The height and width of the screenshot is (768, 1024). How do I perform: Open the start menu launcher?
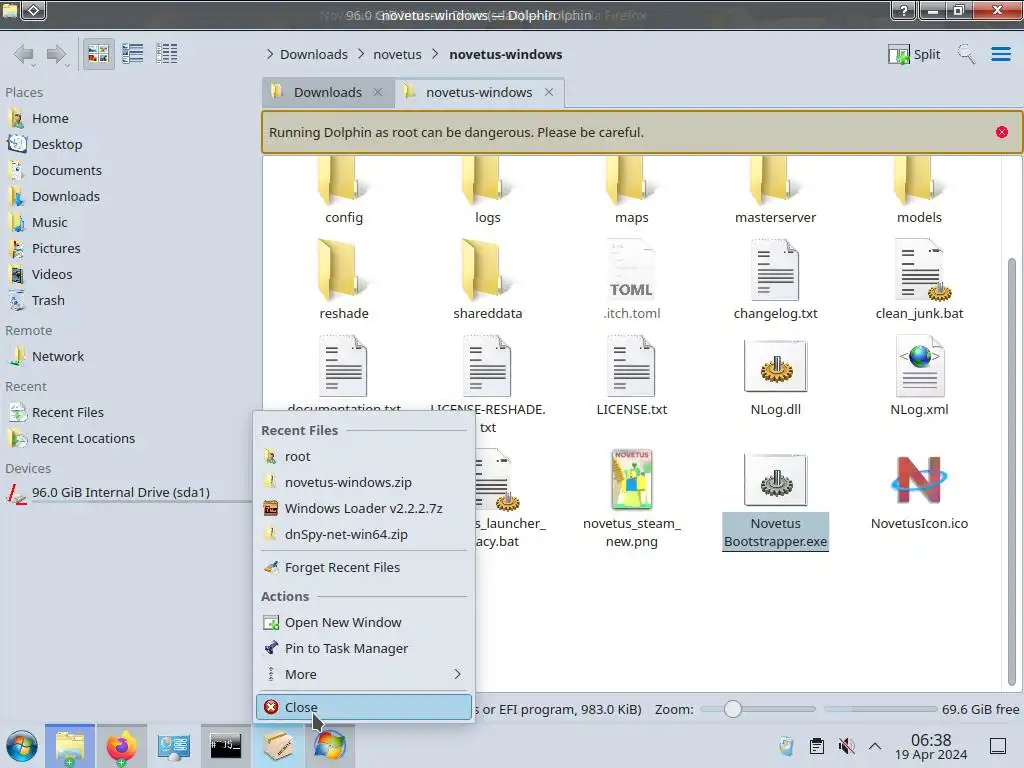point(22,746)
